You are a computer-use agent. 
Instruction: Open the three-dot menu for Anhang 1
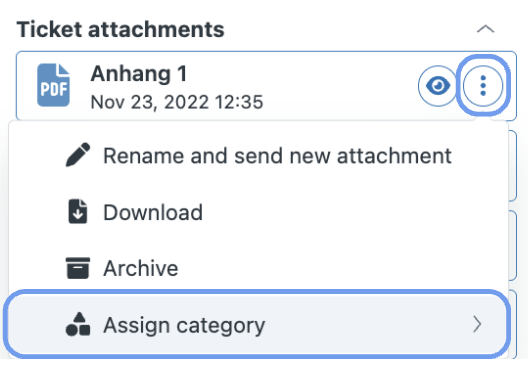pos(483,86)
